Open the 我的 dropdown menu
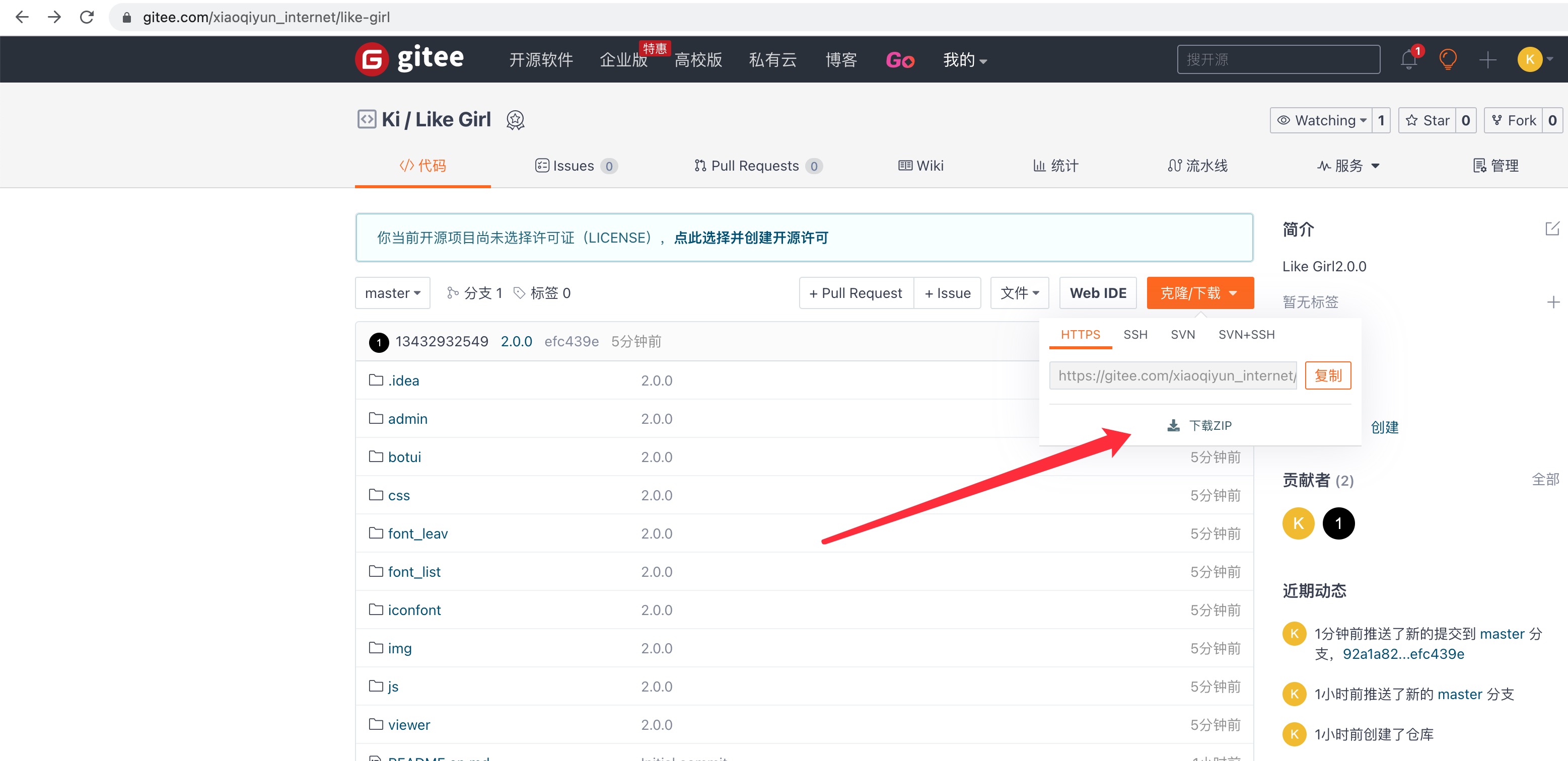Image resolution: width=1568 pixels, height=761 pixels. [x=964, y=59]
